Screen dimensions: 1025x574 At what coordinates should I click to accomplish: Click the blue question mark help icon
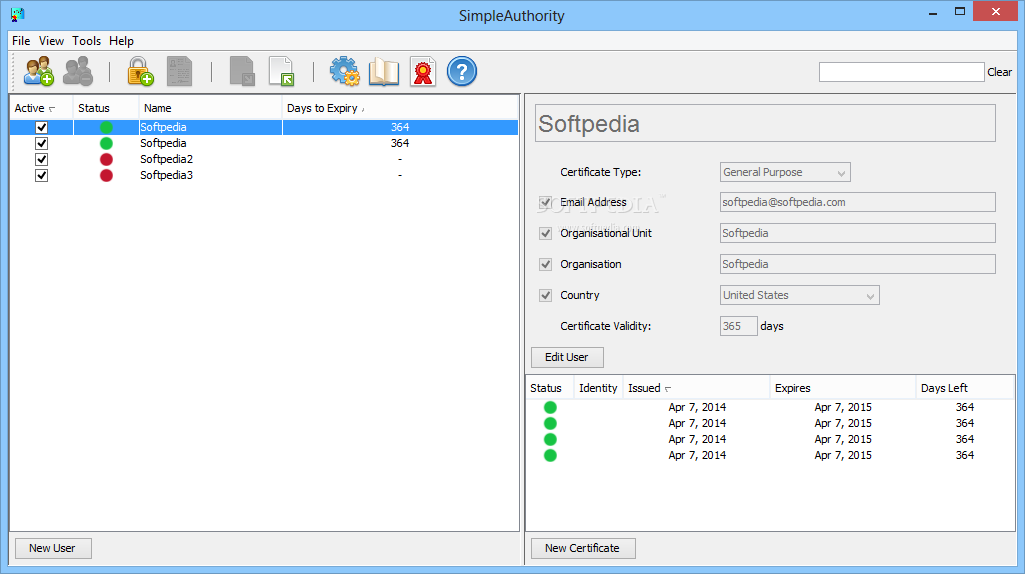click(x=462, y=71)
